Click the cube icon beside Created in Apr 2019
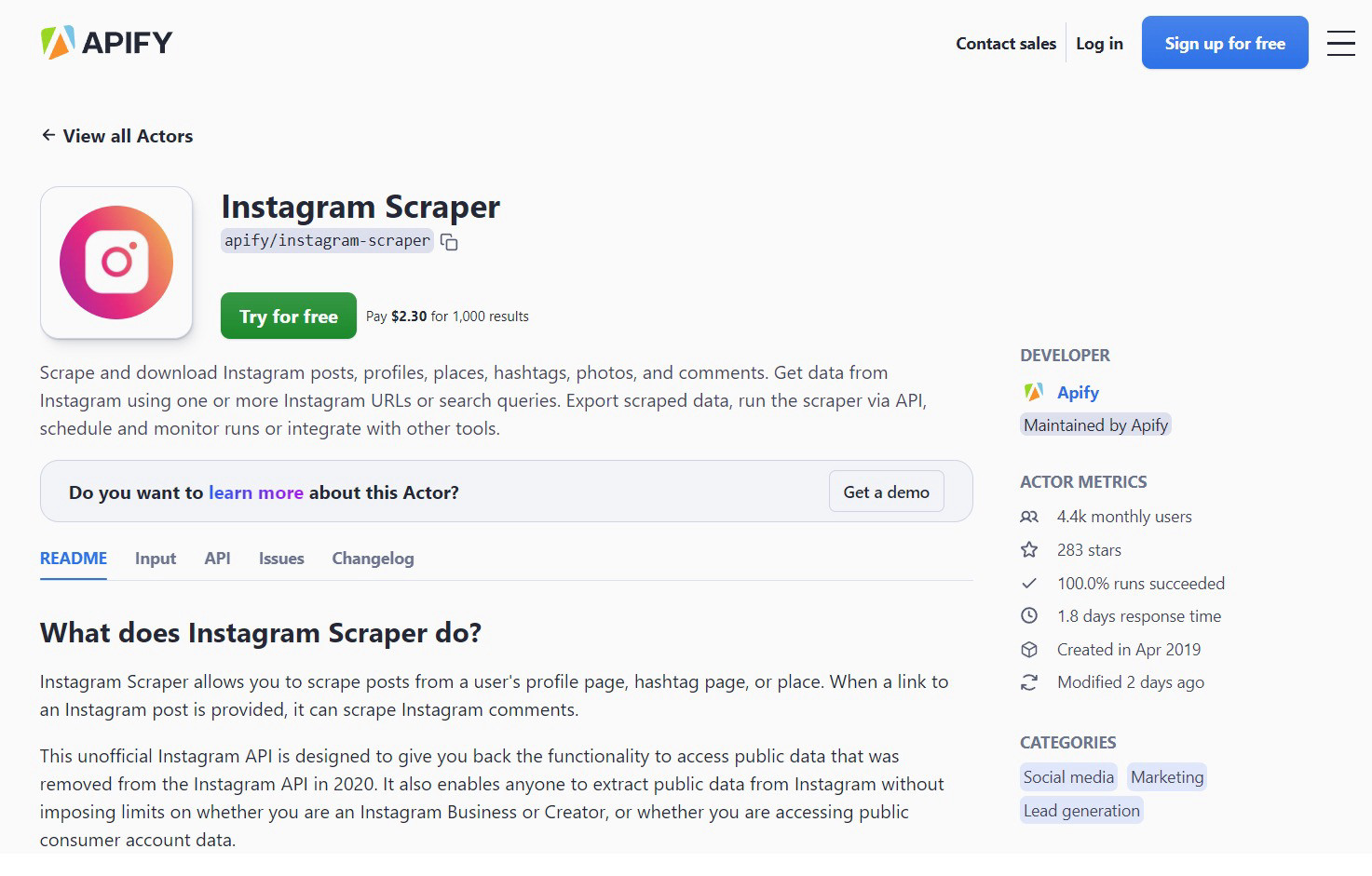1372x876 pixels. (1029, 649)
